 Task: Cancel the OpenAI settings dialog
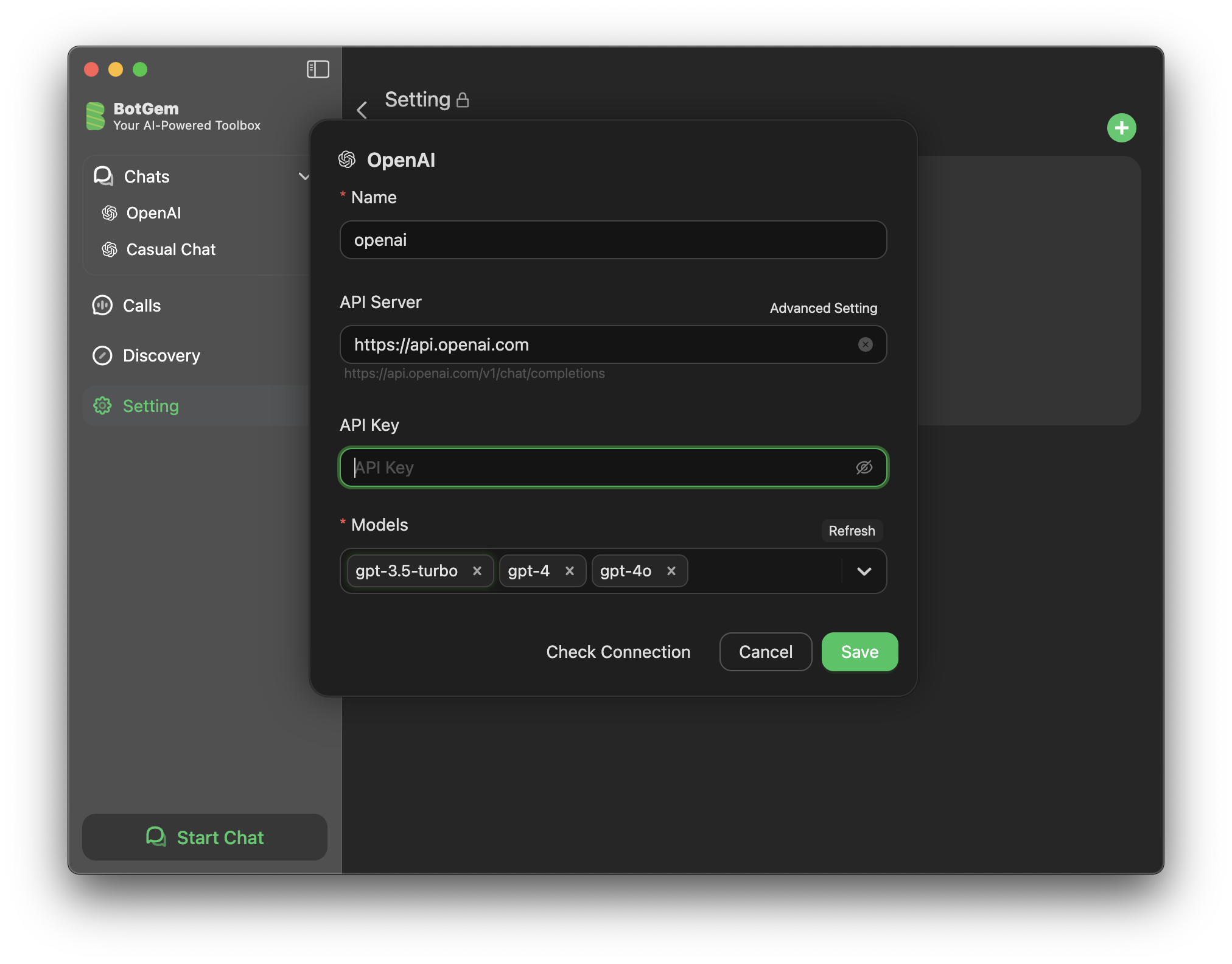(766, 652)
